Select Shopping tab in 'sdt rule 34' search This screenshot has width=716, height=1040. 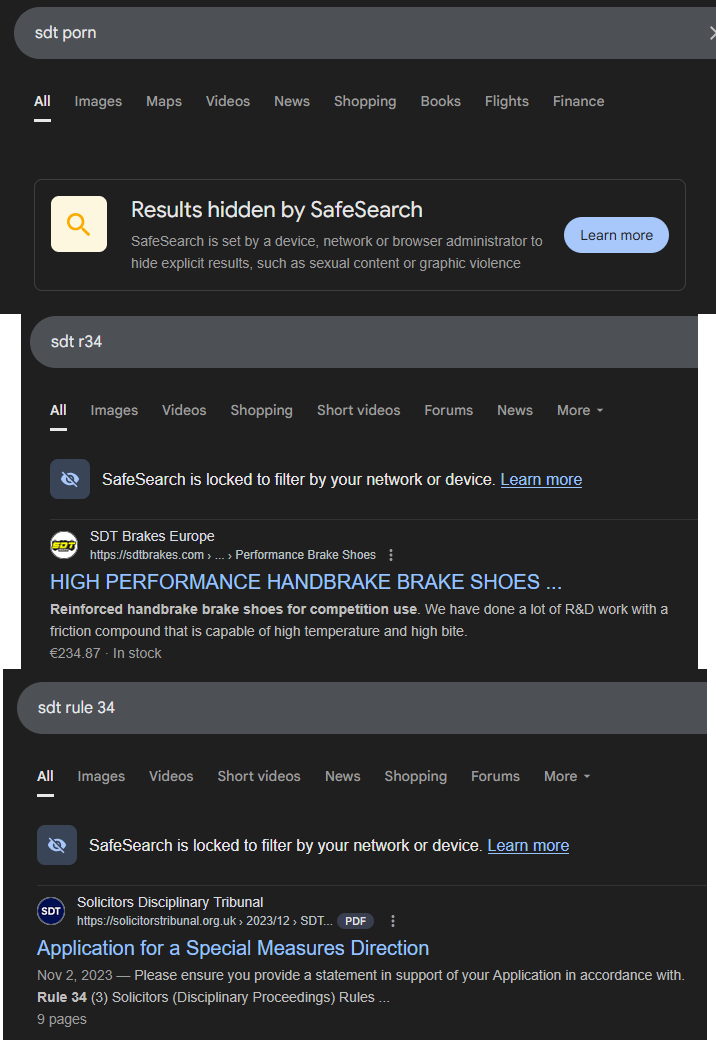416,776
